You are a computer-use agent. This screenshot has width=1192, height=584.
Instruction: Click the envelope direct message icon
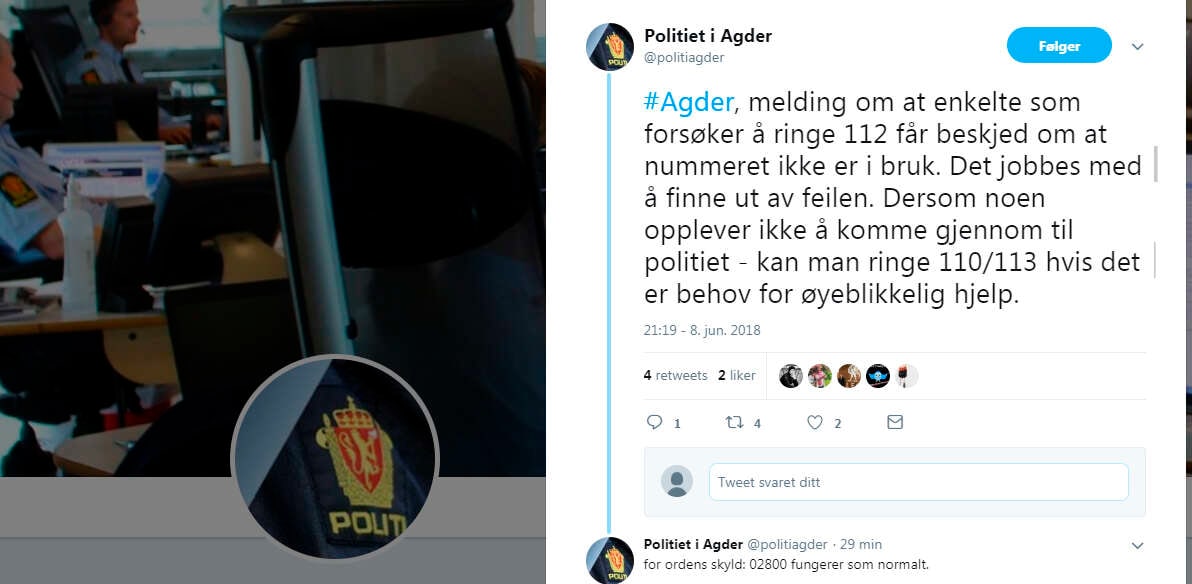point(895,422)
